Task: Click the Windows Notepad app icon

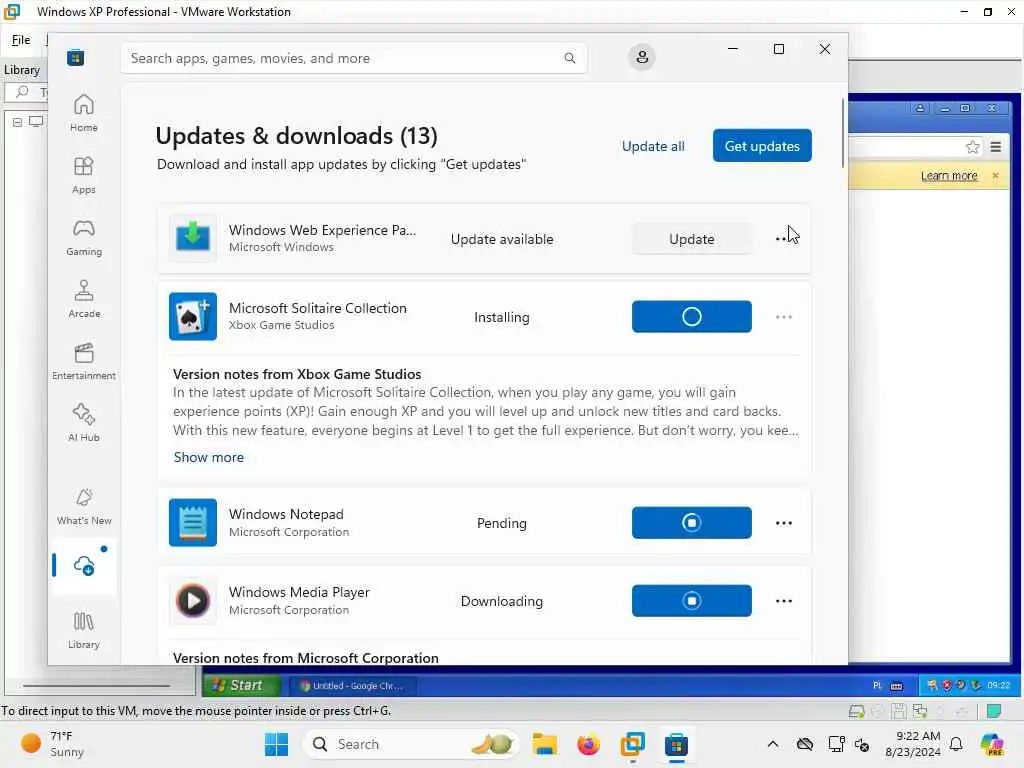Action: coord(193,522)
